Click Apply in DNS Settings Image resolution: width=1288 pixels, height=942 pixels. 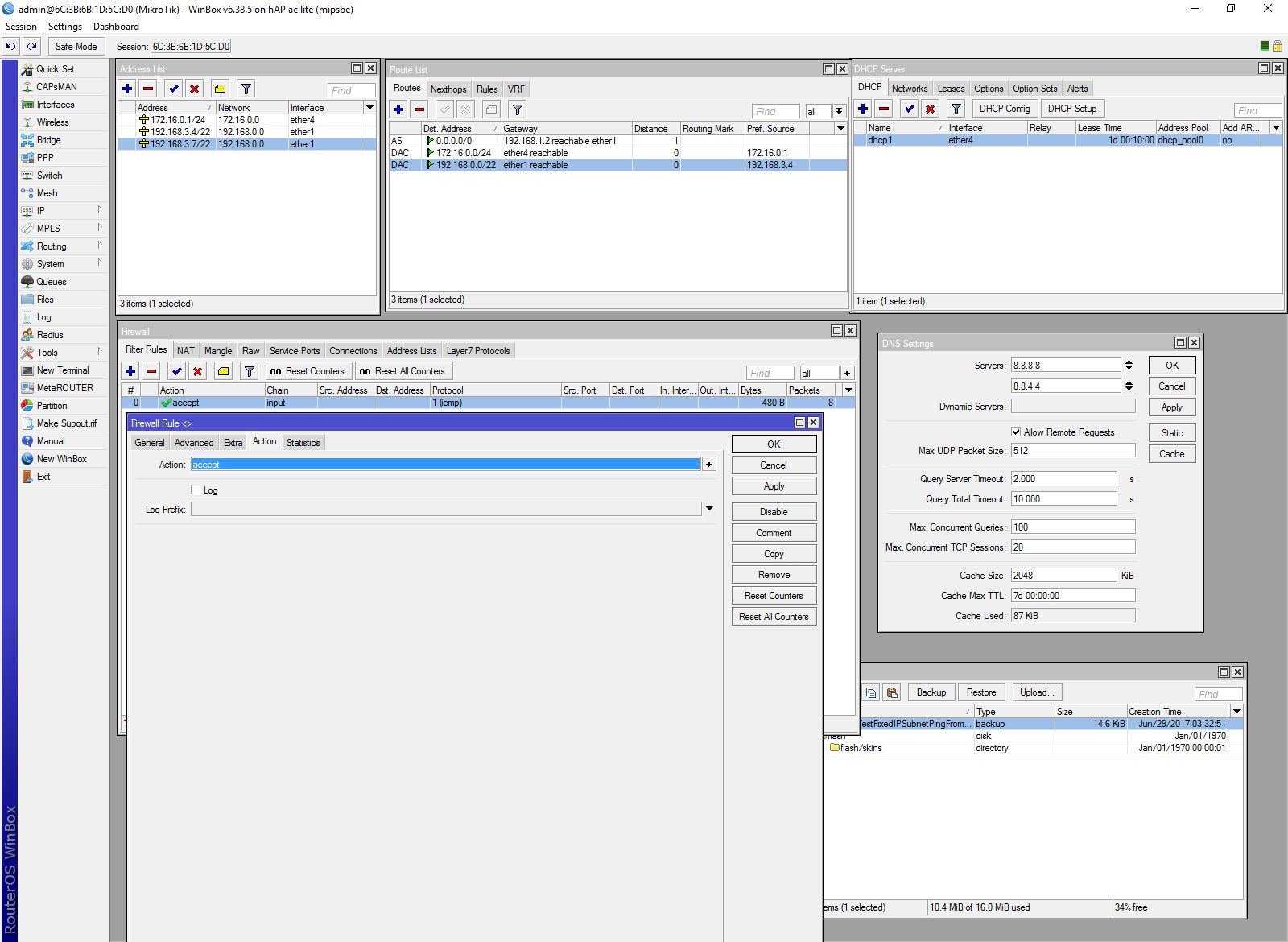[x=1171, y=407]
